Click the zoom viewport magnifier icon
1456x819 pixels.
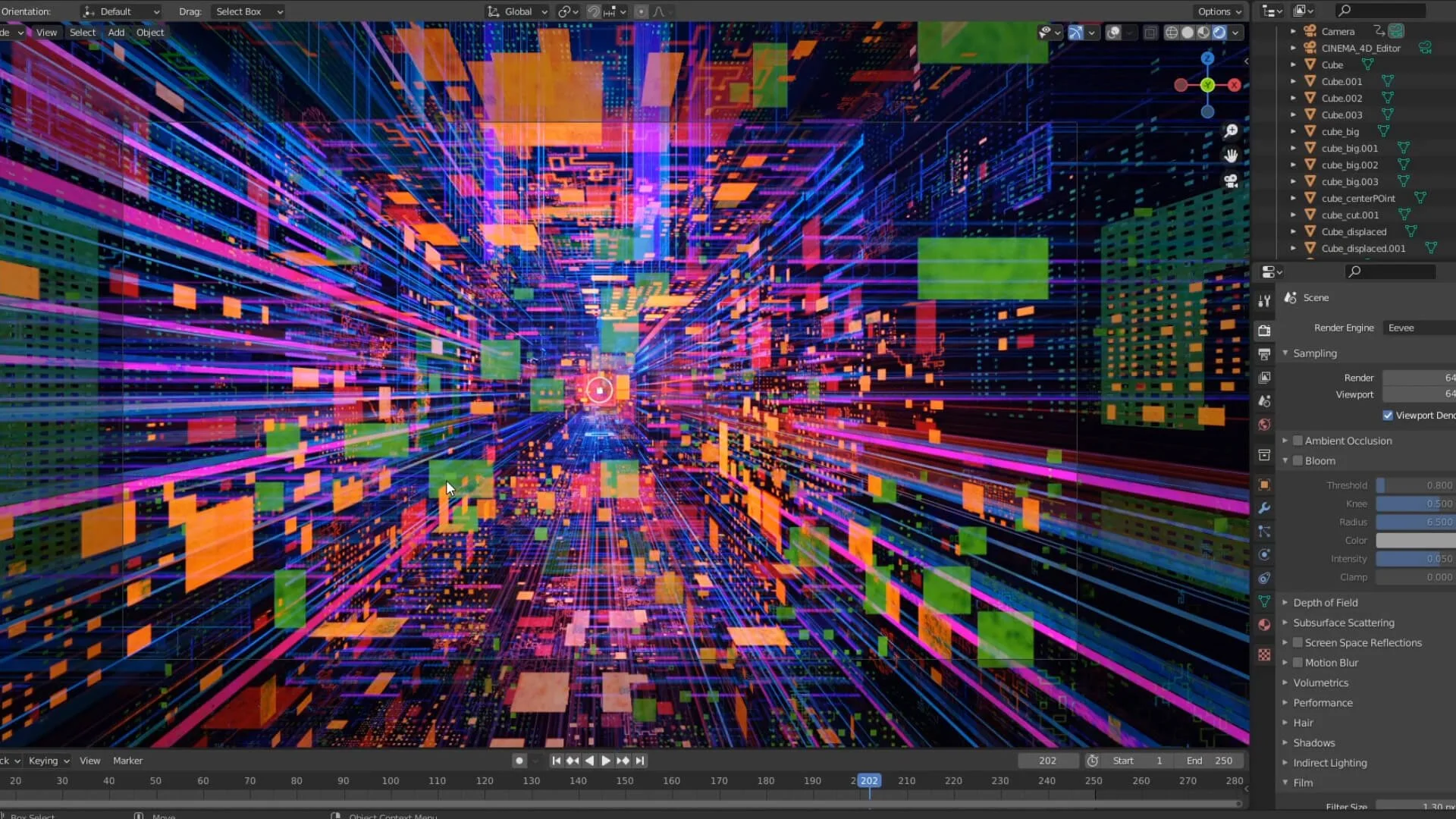click(x=1231, y=131)
